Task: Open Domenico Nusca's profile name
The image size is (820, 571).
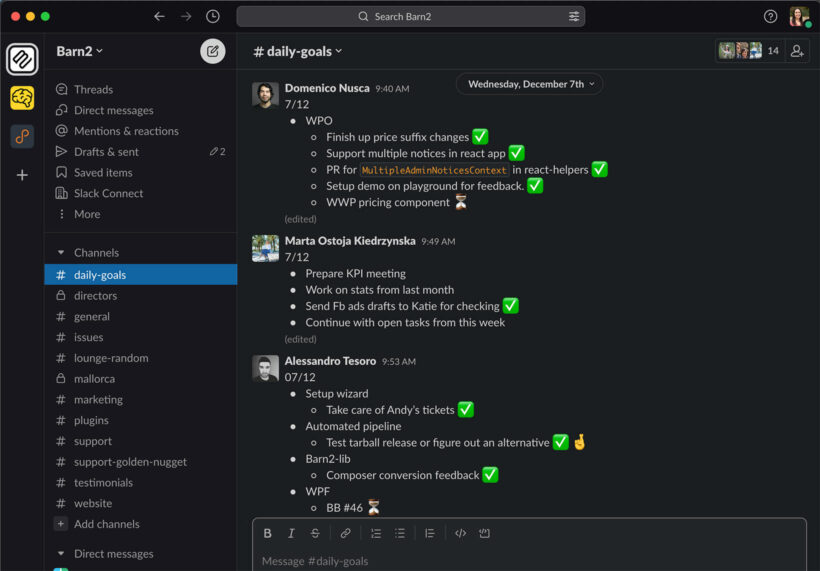Action: click(327, 88)
